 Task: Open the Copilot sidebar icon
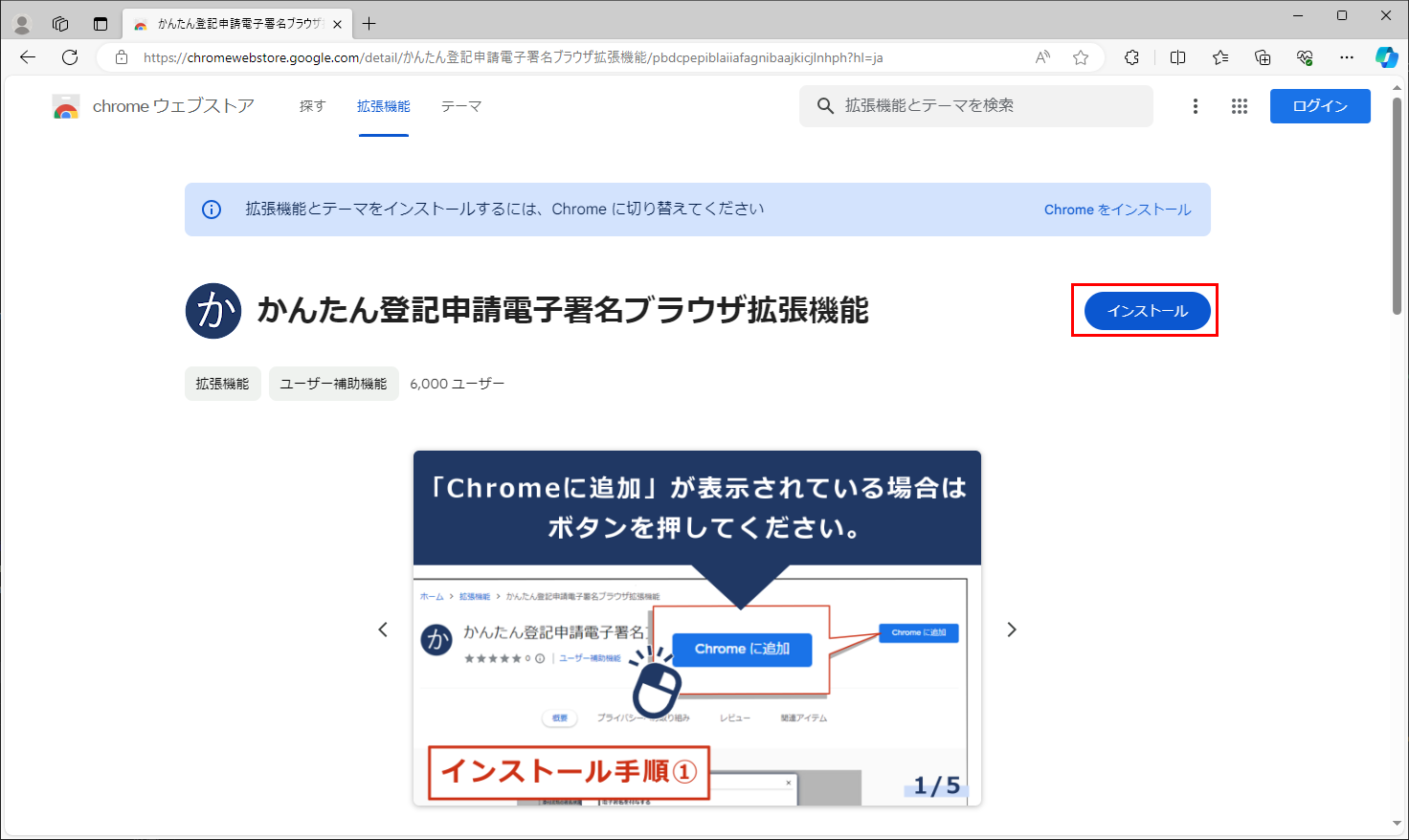1386,57
